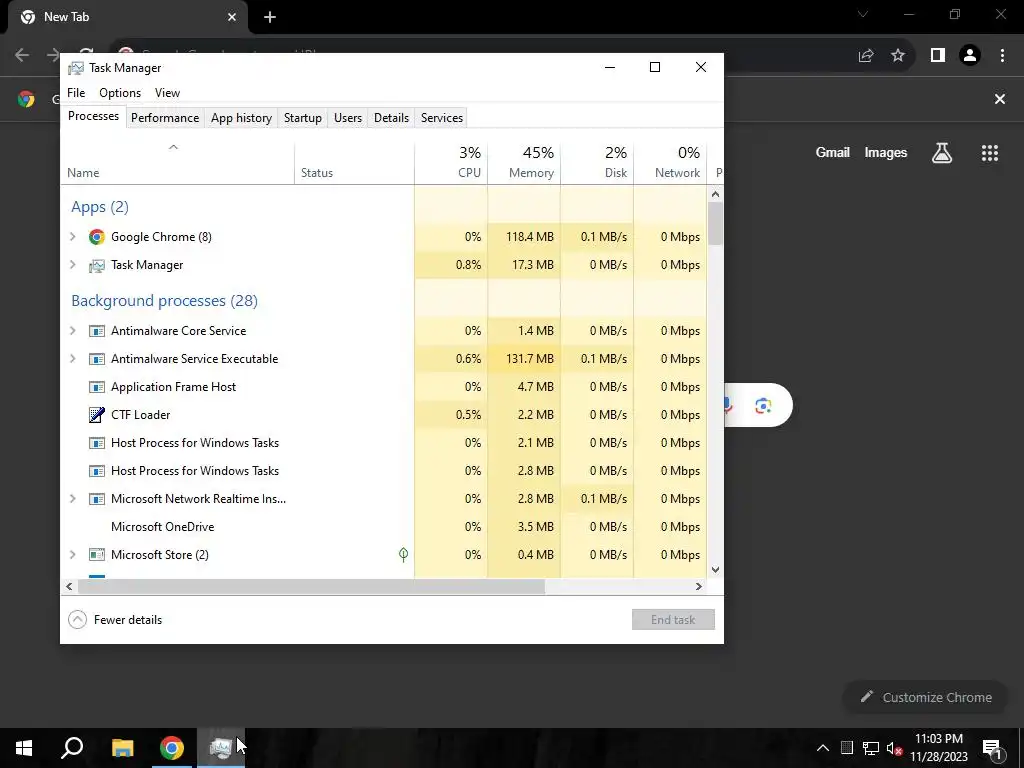Open Chrome's three-dot menu
The width and height of the screenshot is (1024, 768).
1002,56
